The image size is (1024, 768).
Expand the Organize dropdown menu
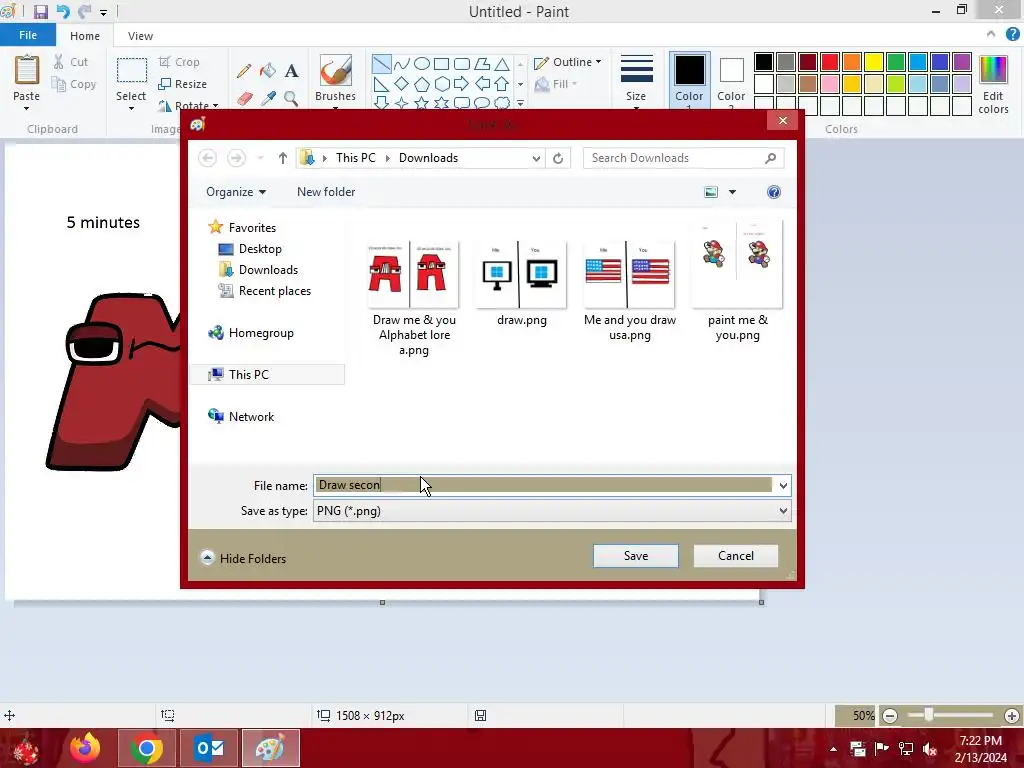[236, 192]
